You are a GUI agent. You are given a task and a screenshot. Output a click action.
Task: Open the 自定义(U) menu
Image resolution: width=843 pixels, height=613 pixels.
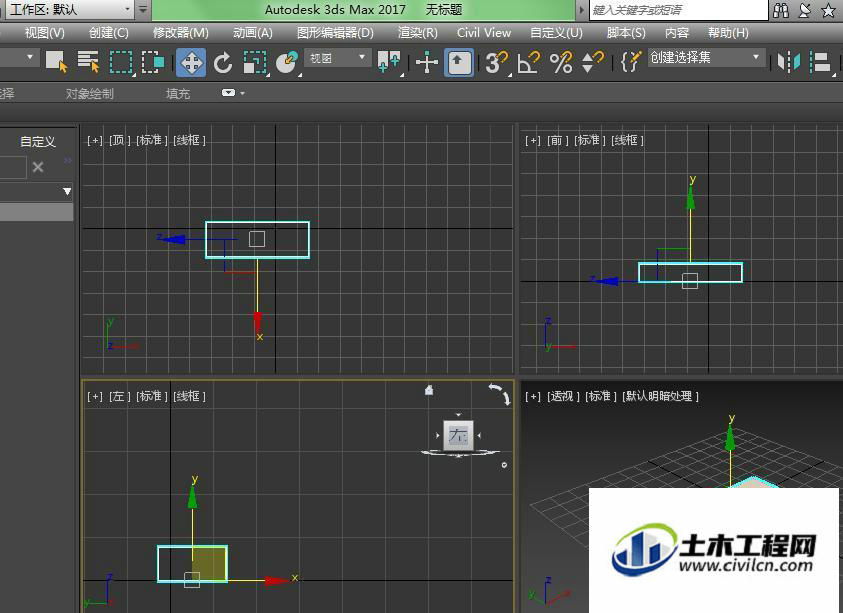pyautogui.click(x=556, y=33)
